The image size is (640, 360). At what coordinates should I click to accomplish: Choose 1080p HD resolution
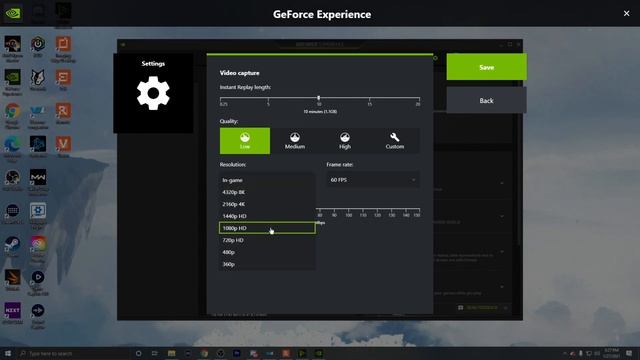[x=267, y=228]
